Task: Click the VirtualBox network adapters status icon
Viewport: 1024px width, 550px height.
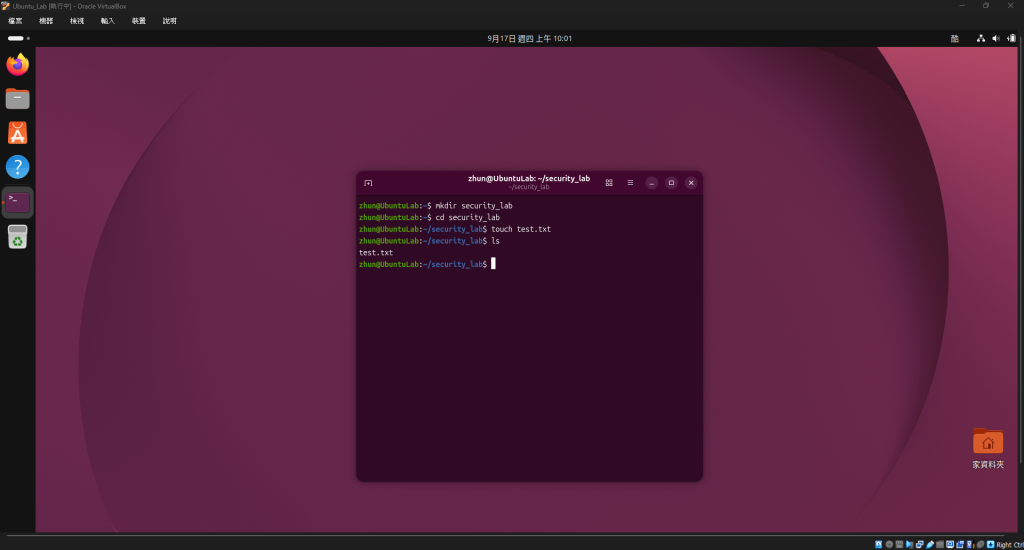Action: point(920,544)
